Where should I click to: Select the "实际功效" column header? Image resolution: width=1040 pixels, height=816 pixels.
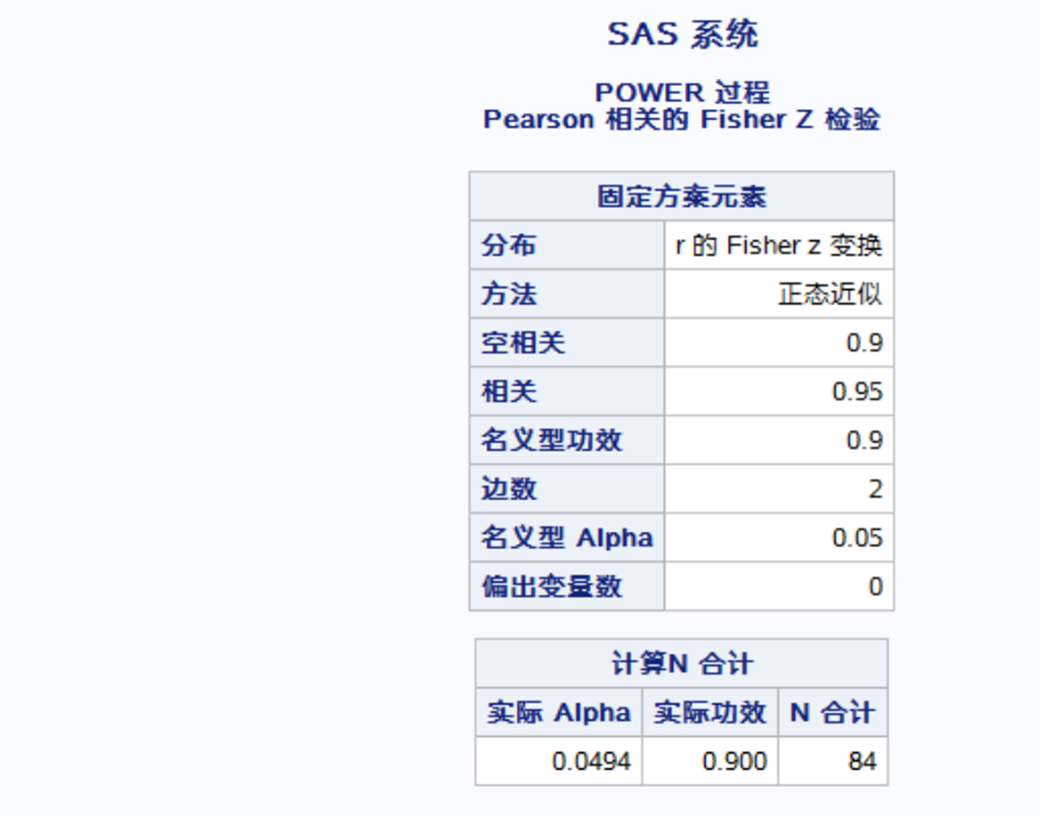click(x=710, y=712)
